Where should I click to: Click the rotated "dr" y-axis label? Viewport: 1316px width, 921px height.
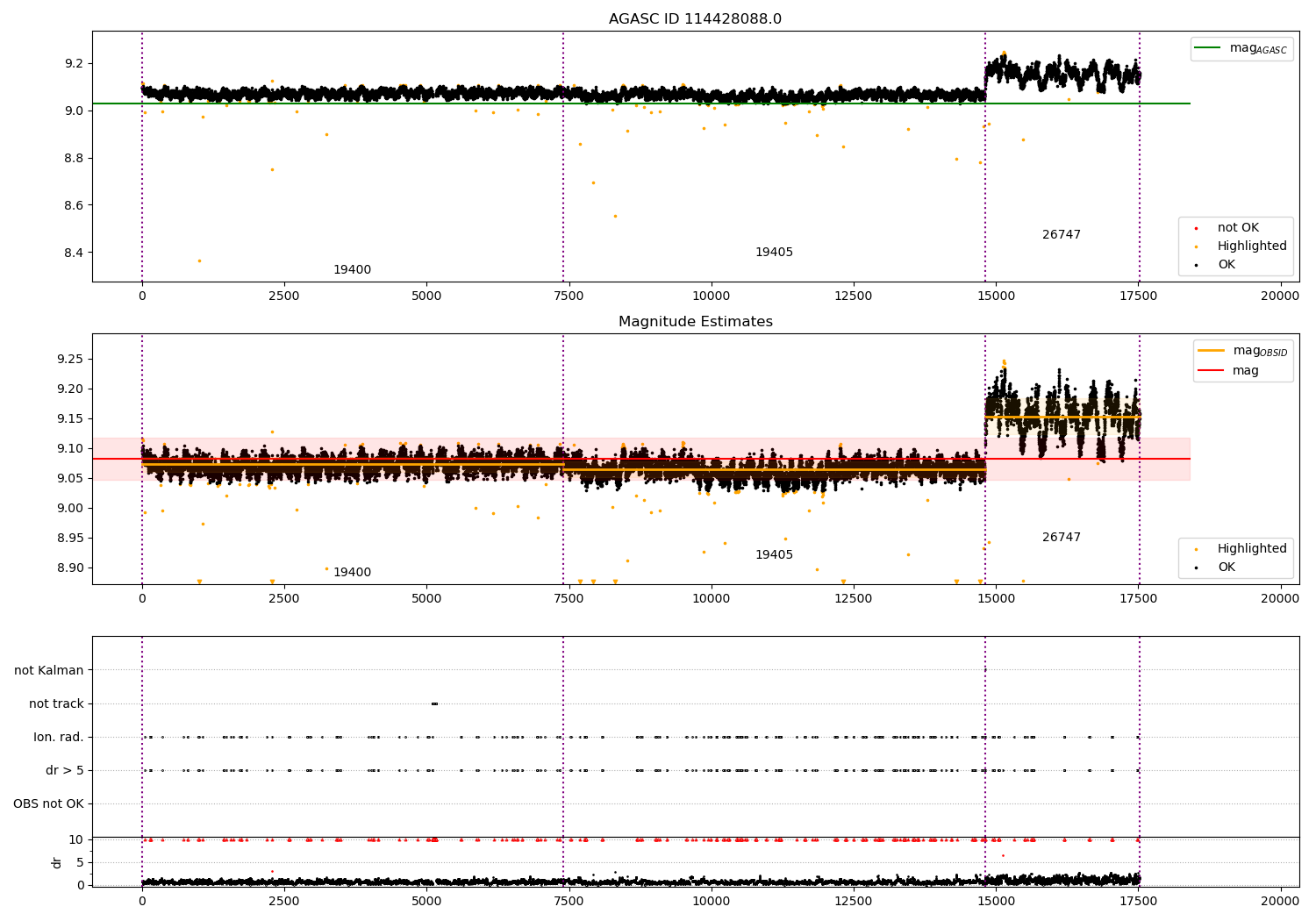coord(57,863)
